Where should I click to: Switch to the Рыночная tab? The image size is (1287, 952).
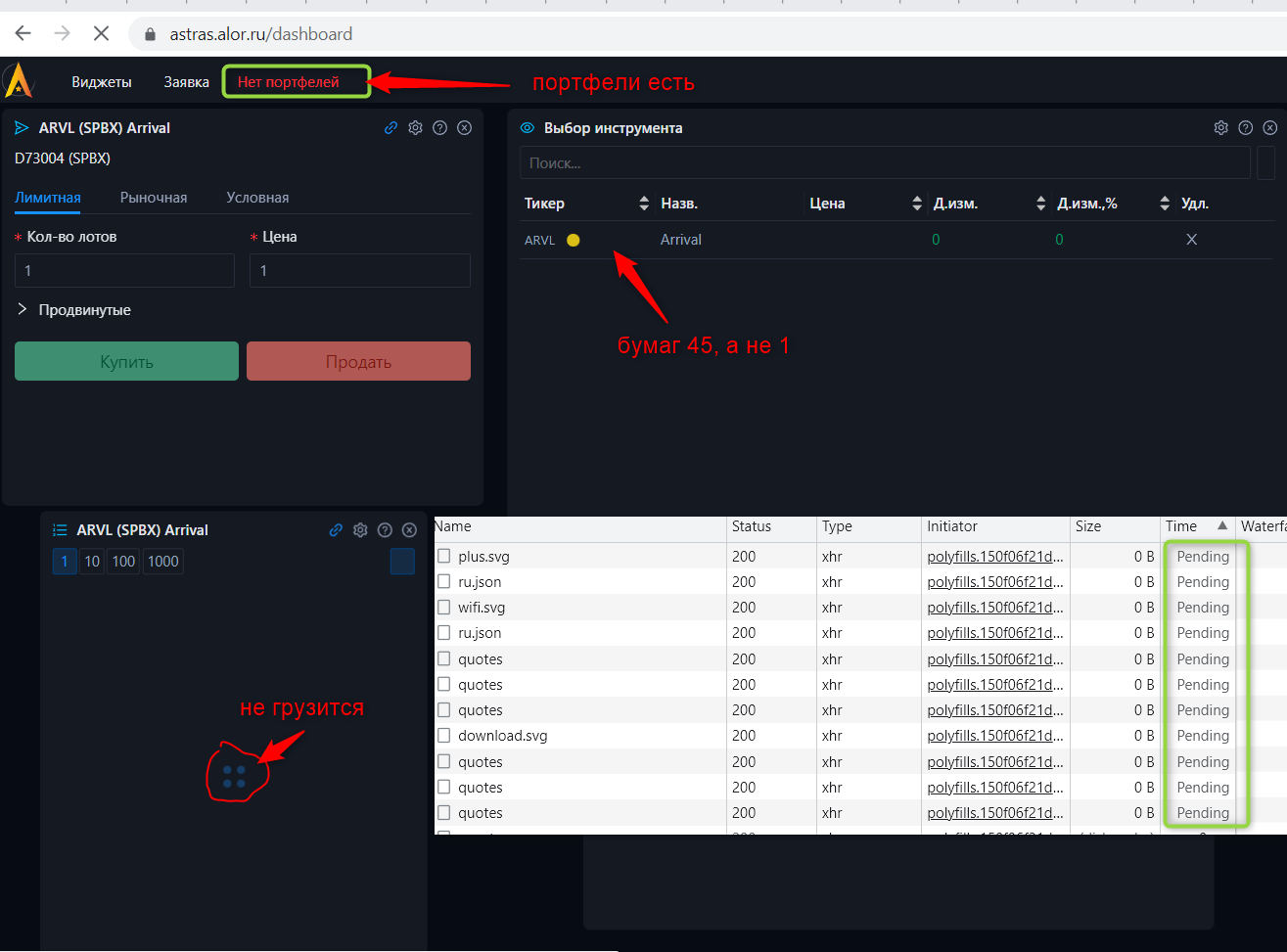click(154, 198)
